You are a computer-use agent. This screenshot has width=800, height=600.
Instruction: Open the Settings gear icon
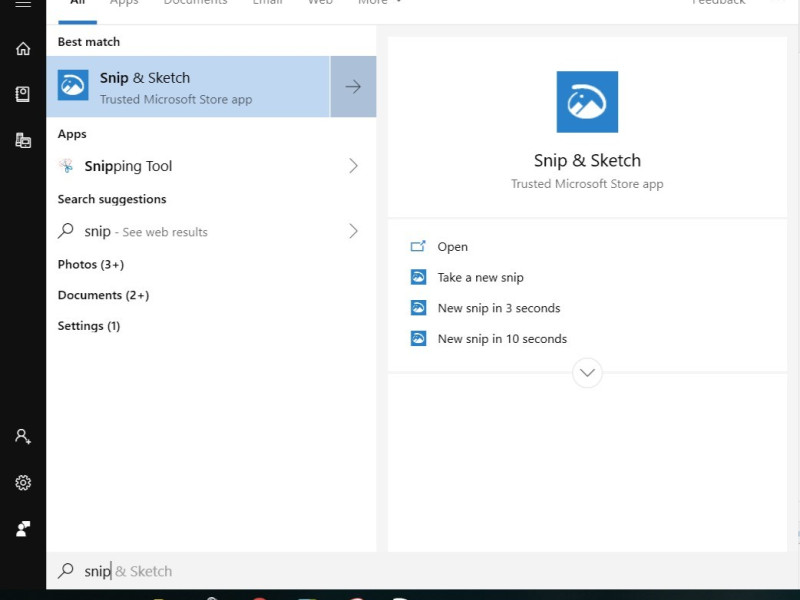[x=23, y=483]
